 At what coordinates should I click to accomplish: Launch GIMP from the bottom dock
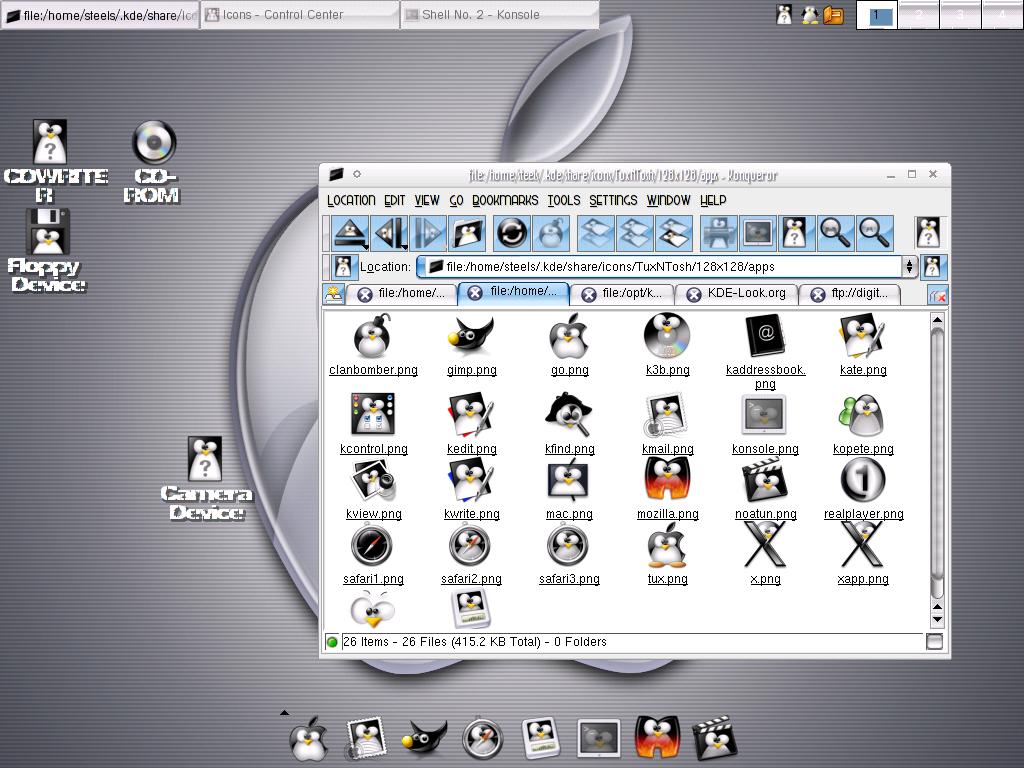425,737
